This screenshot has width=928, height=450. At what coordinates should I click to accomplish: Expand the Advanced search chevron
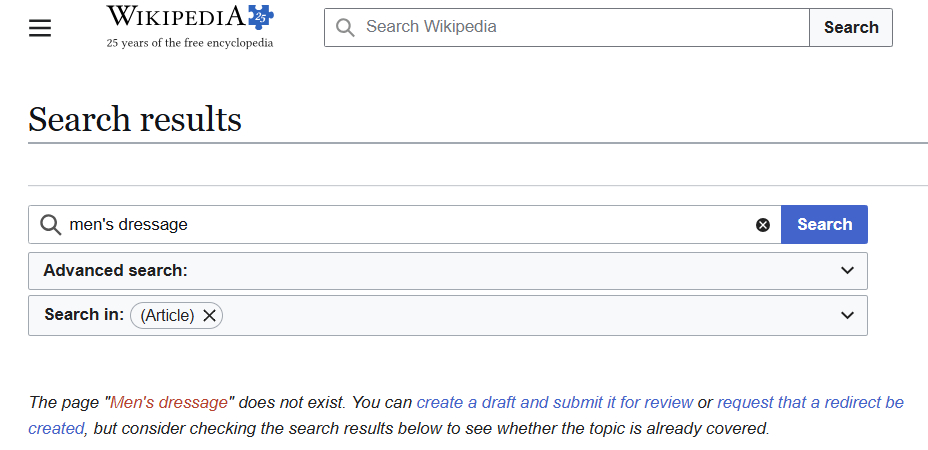tap(847, 271)
